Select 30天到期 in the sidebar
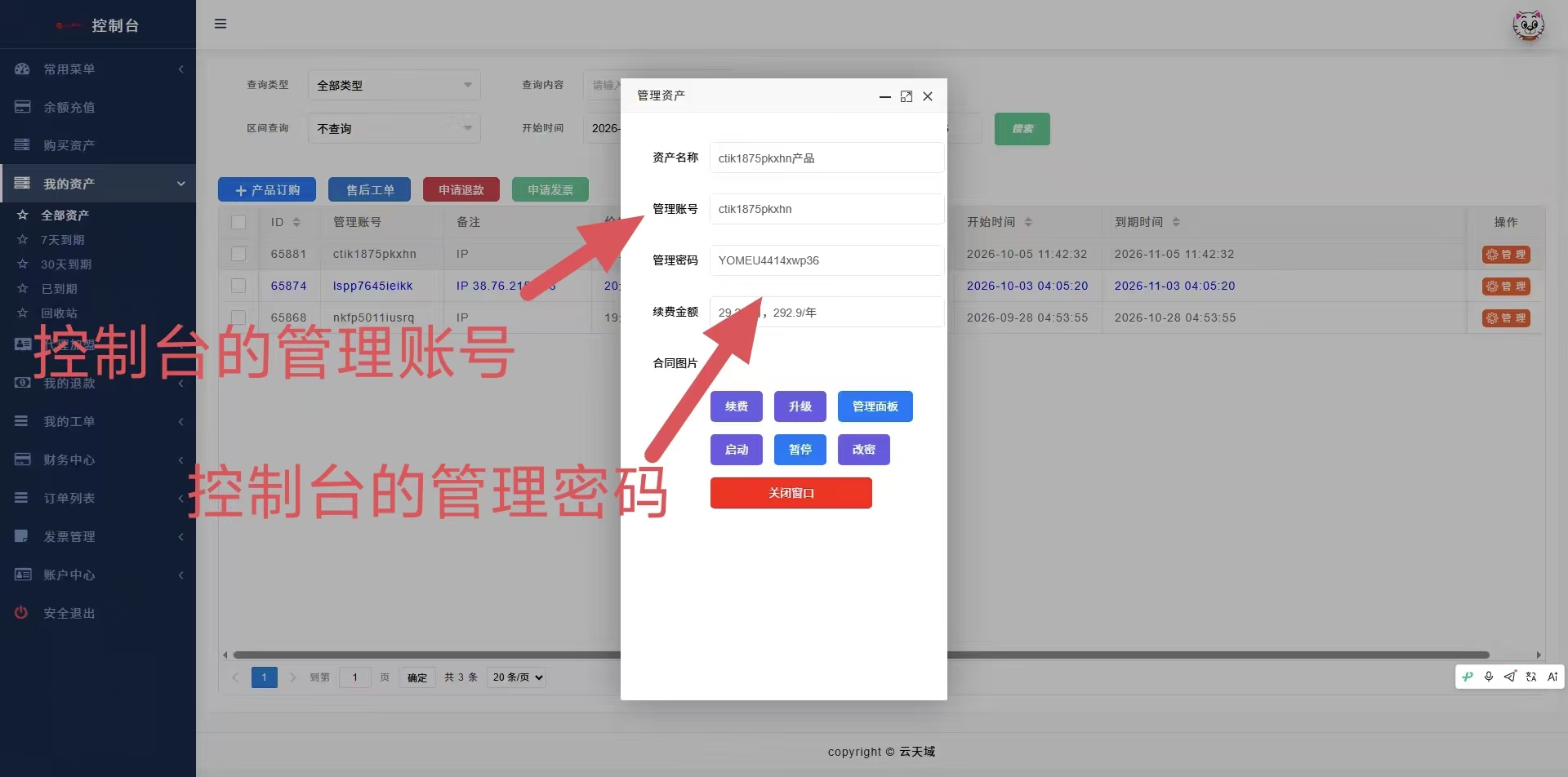The image size is (1568, 777). 66,264
